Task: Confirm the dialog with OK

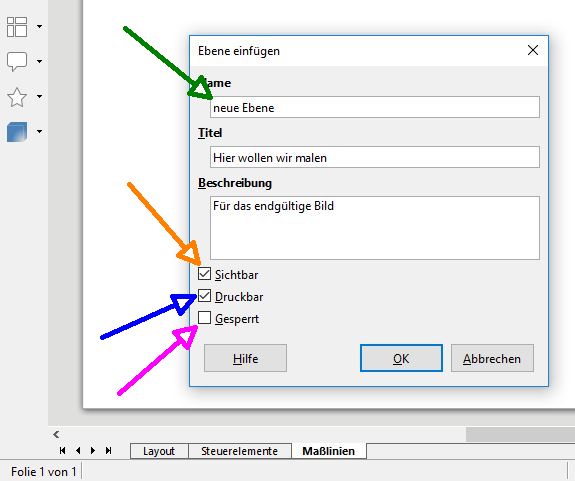Action: click(x=401, y=358)
